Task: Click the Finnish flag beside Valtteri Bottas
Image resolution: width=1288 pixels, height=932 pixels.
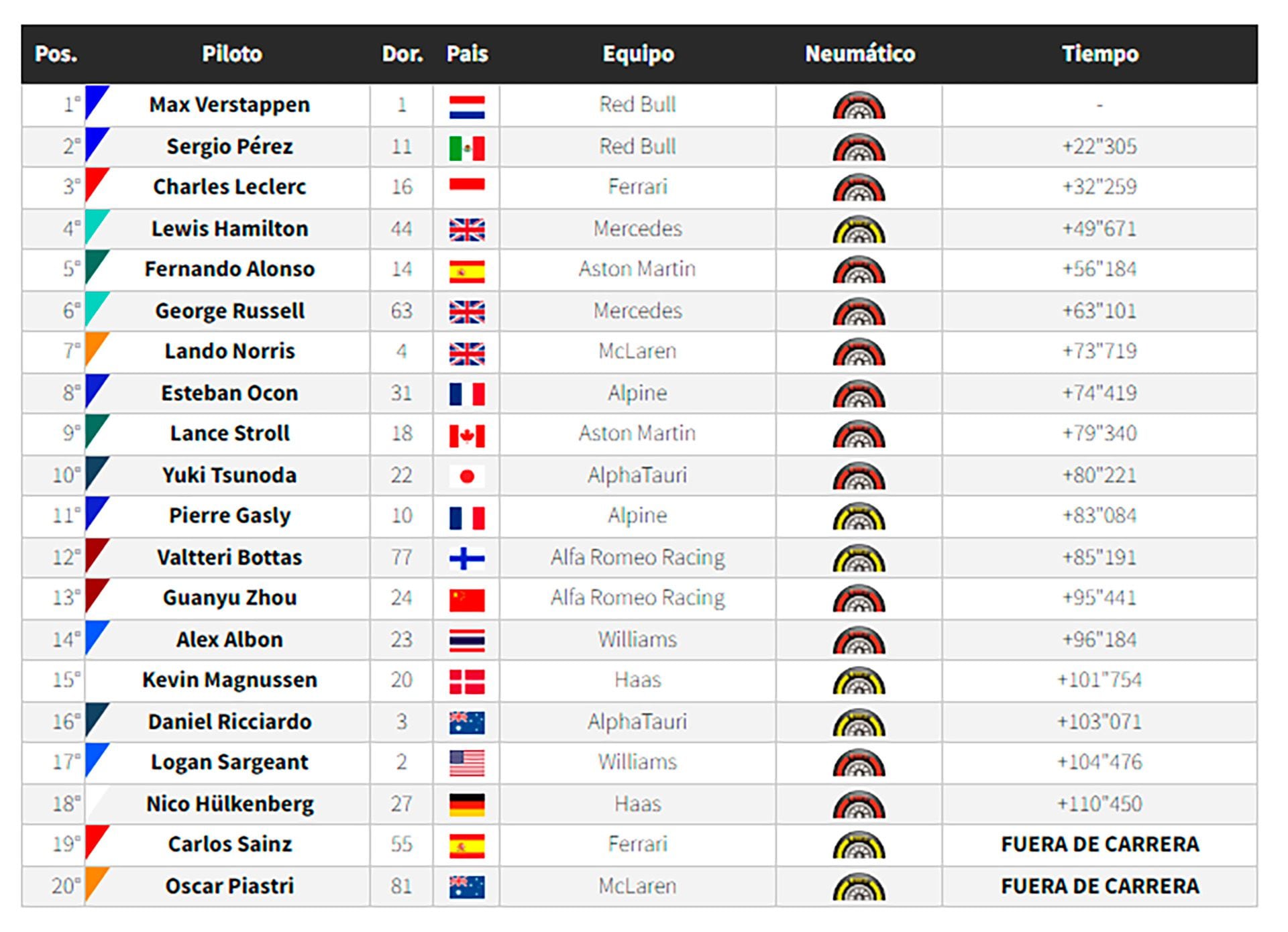Action: point(467,558)
